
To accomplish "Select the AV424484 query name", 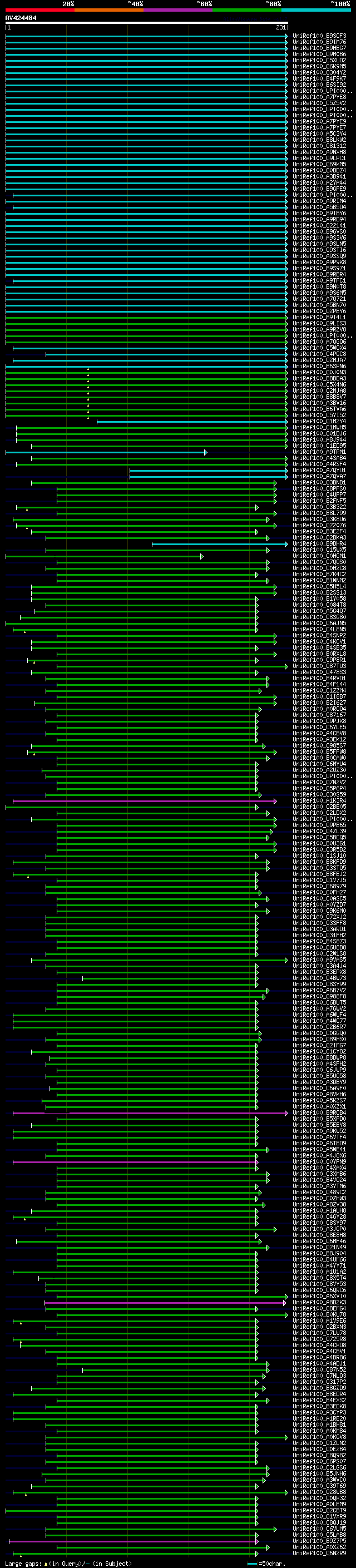I will click(21, 18).
